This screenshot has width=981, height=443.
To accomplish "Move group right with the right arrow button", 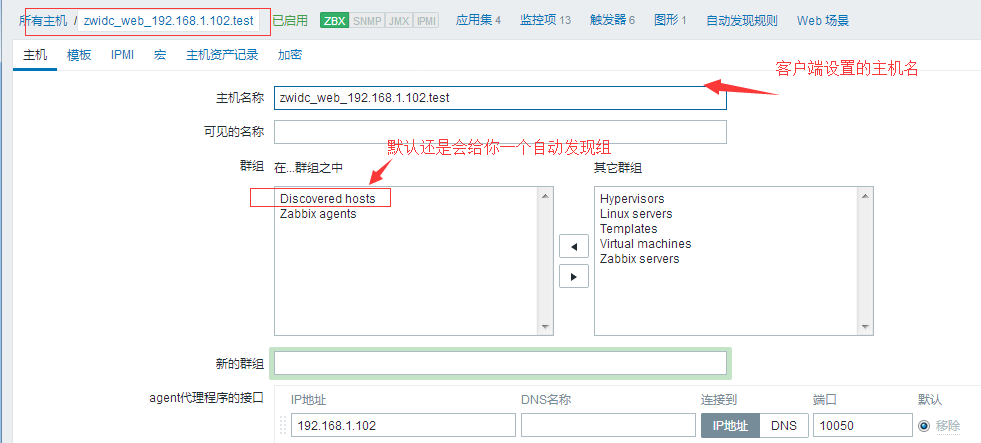I will [x=573, y=276].
